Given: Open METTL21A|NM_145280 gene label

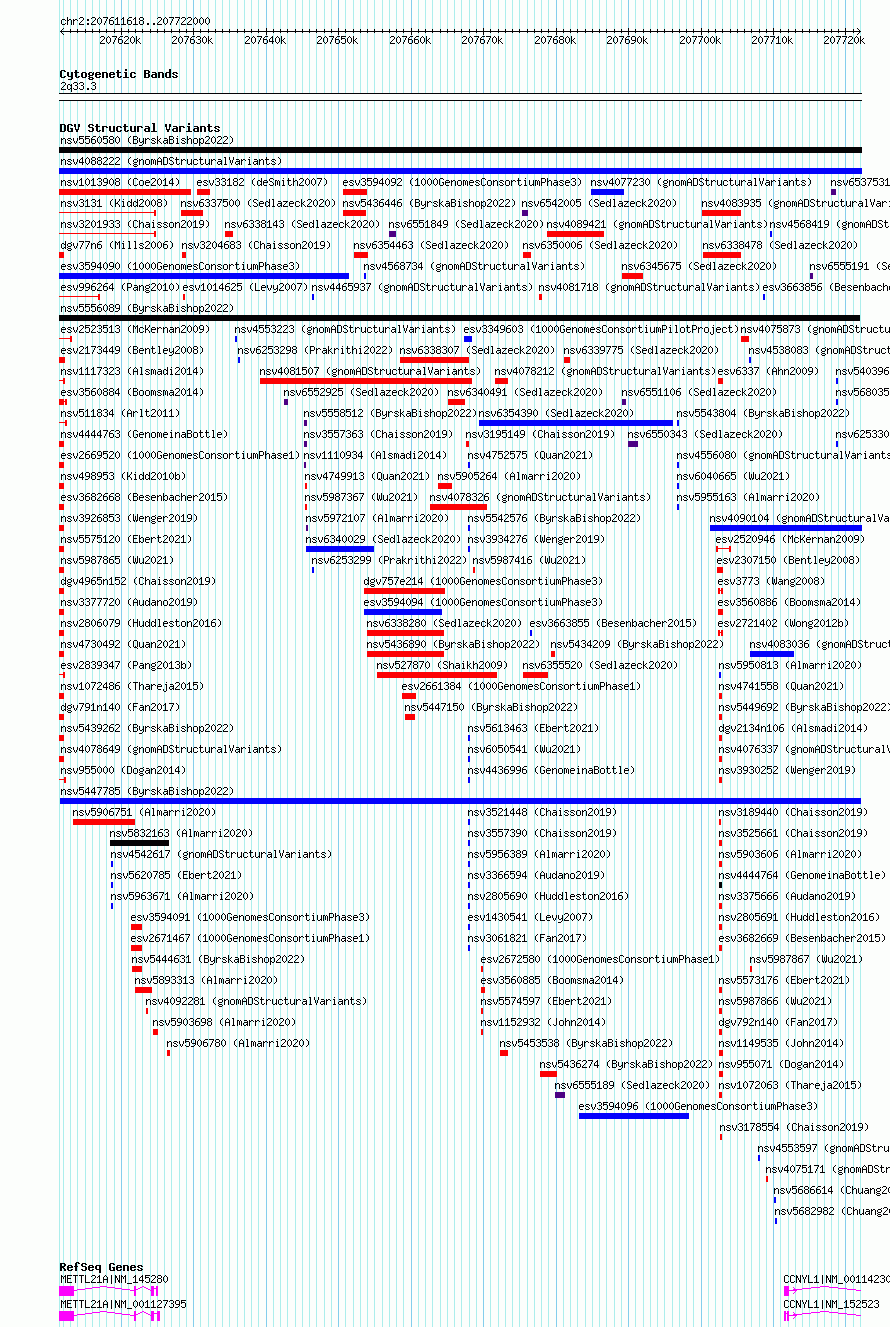Looking at the screenshot, I should click(114, 1279).
